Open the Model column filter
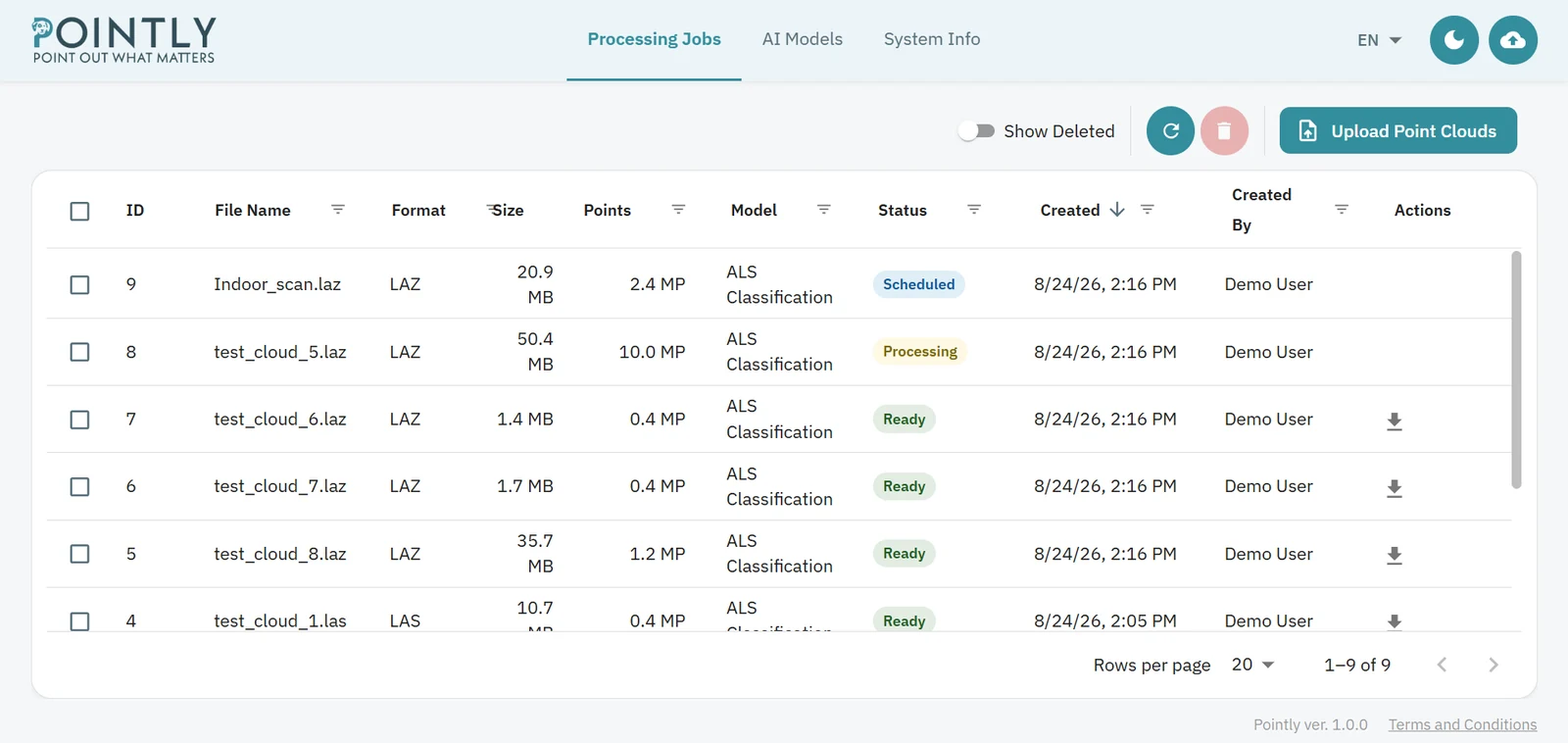Screen dimensions: 1568x743 (x=824, y=210)
